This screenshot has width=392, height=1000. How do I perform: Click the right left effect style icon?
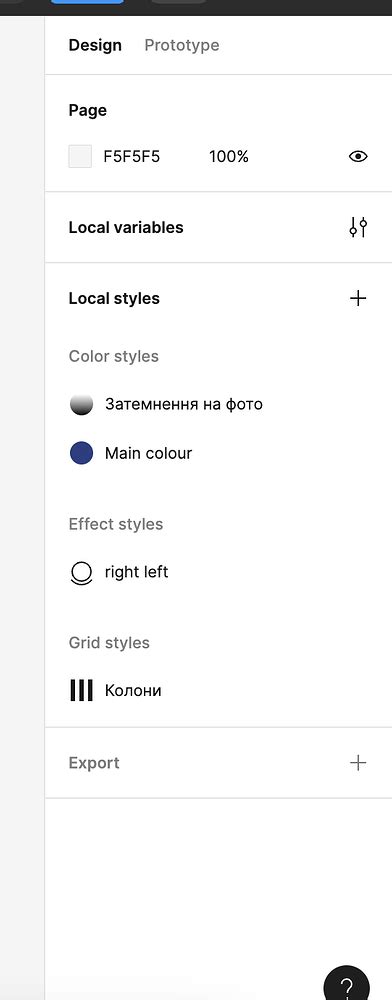tap(81, 573)
